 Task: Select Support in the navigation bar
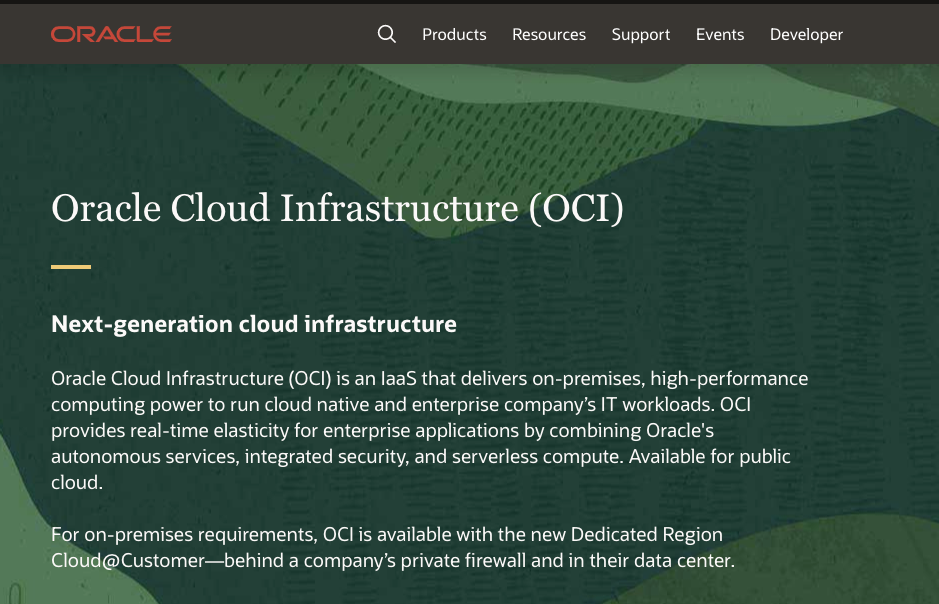click(641, 35)
